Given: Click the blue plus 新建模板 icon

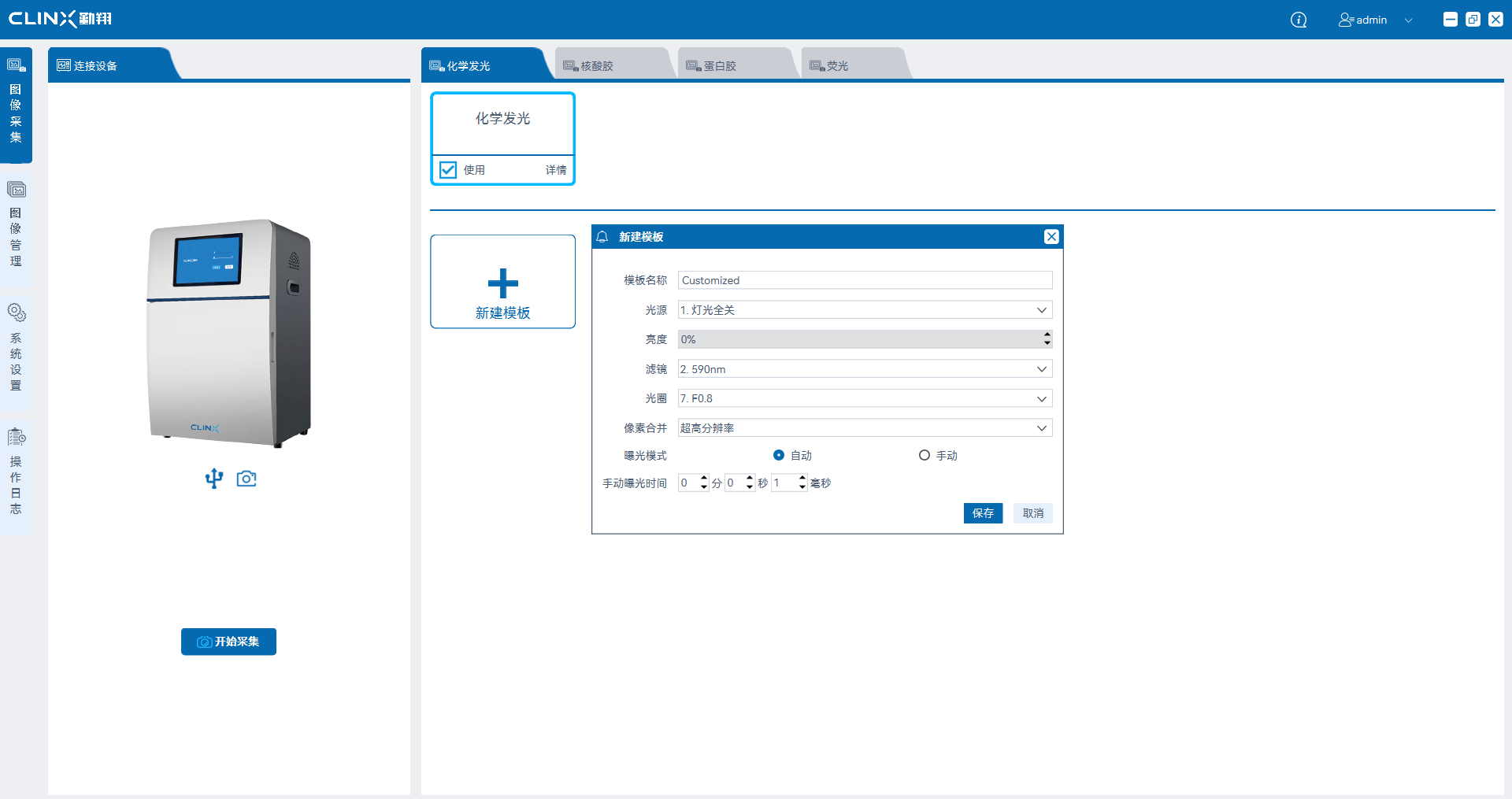Looking at the screenshot, I should coord(502,283).
